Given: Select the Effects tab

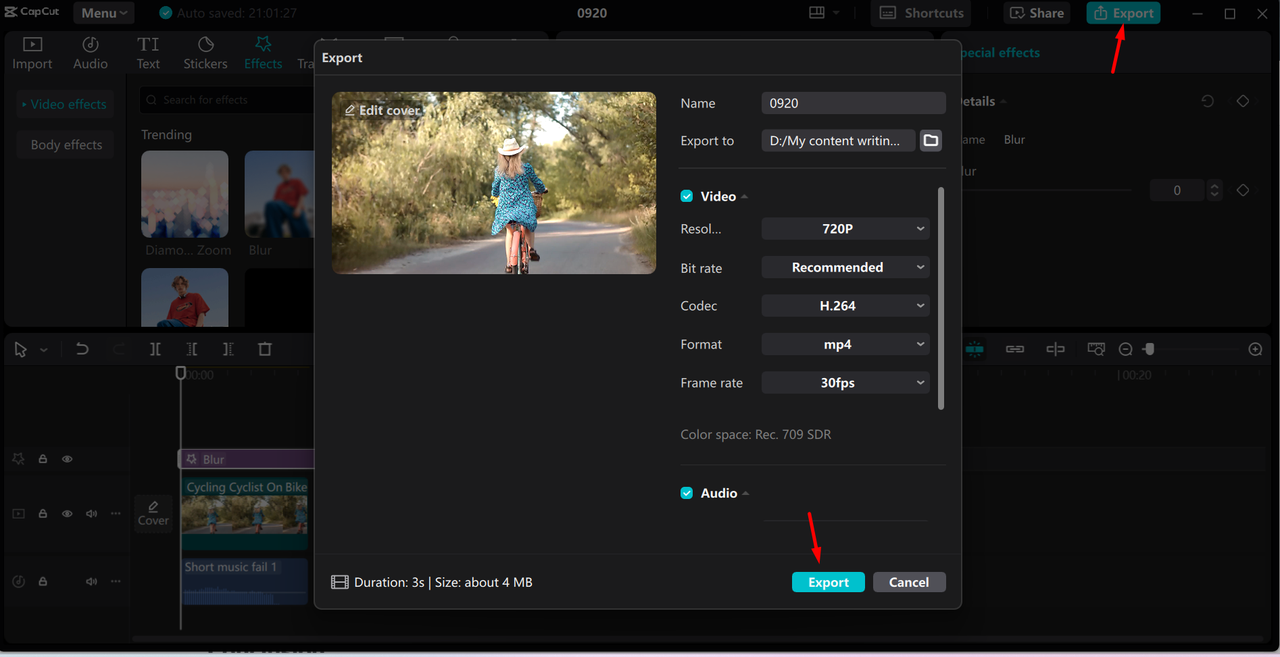Looking at the screenshot, I should click(263, 53).
